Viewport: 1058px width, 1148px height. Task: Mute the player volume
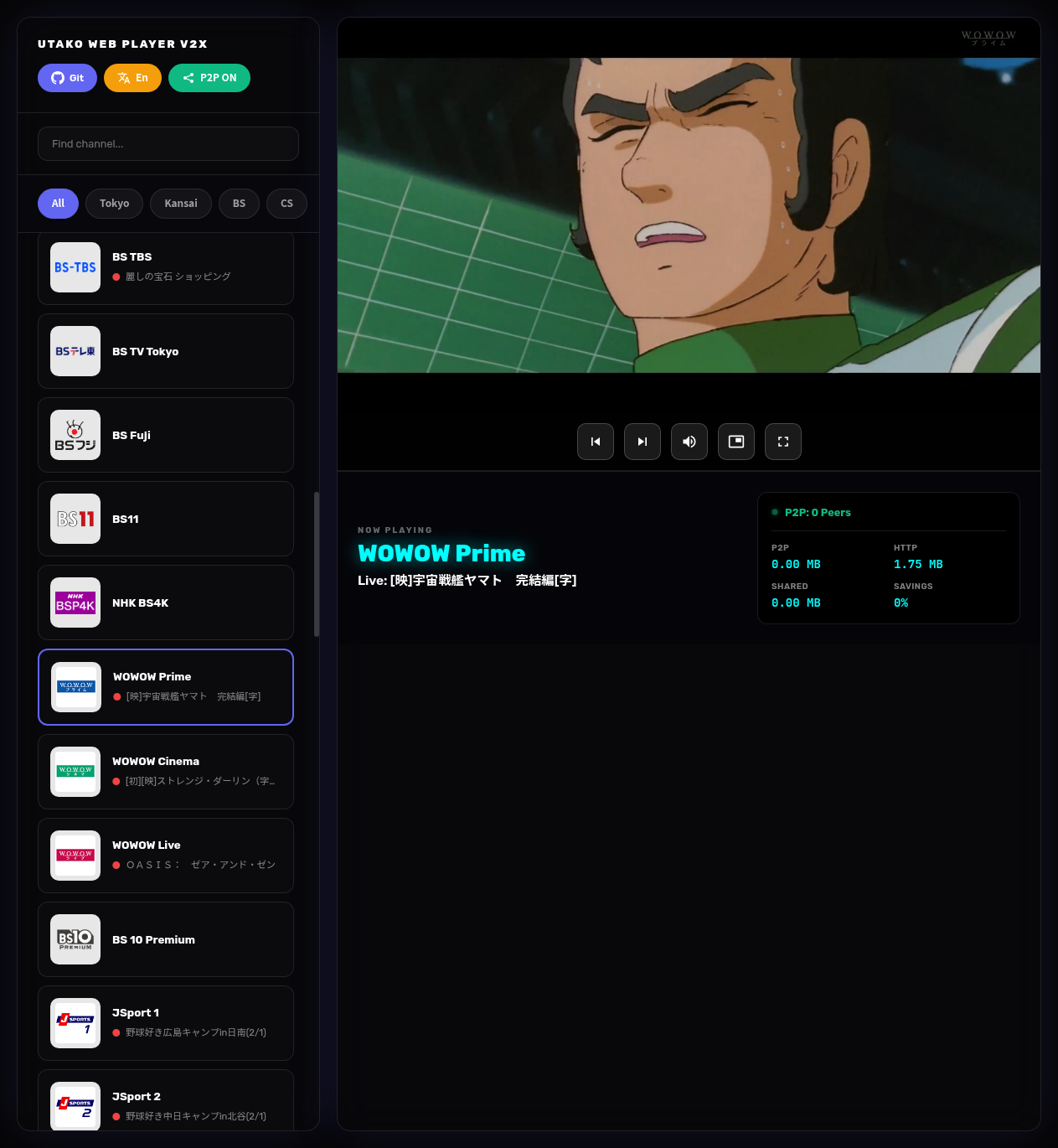(689, 442)
